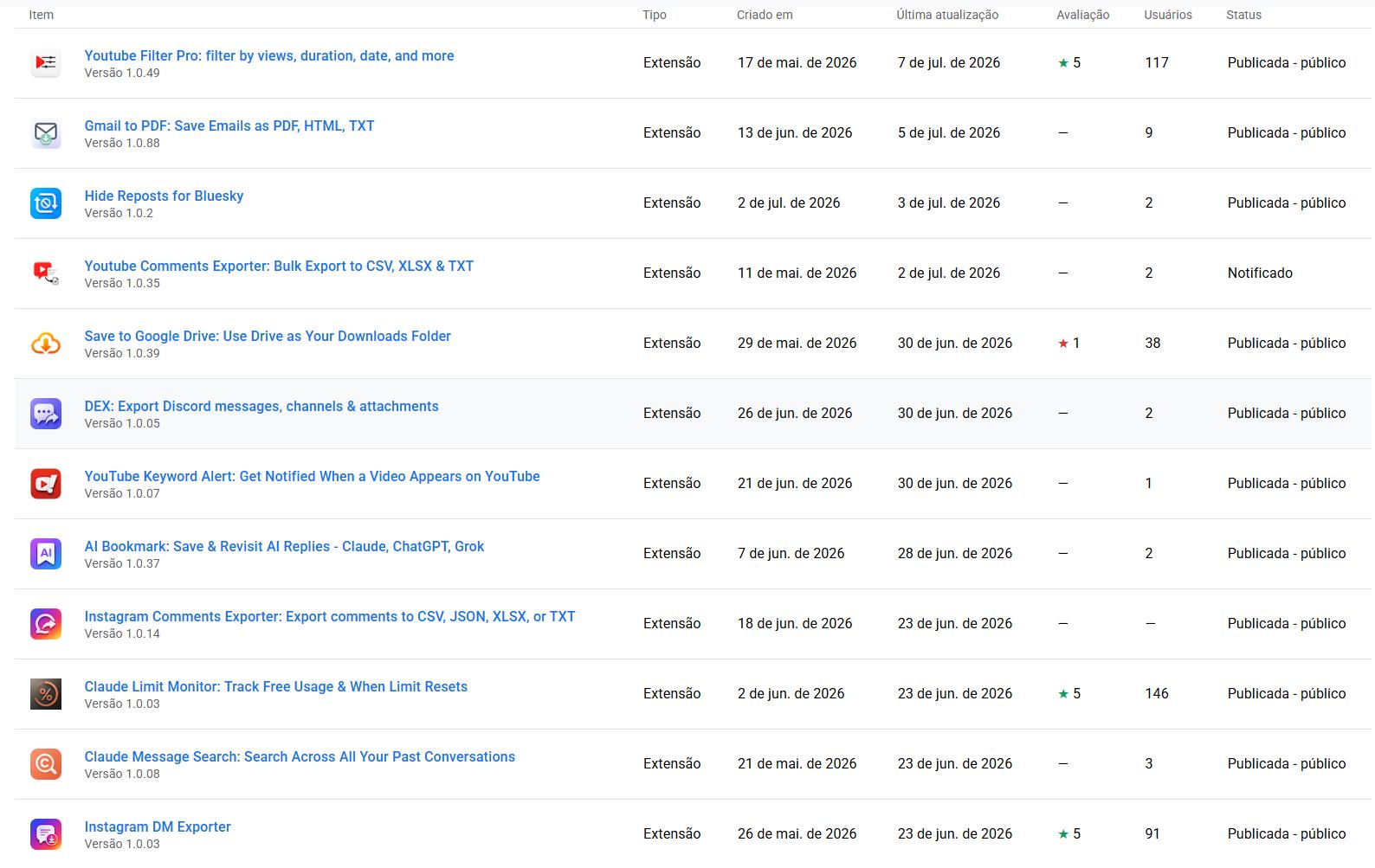The width and height of the screenshot is (1375, 868).
Task: Open Claude Limit Monitor link
Action: click(275, 686)
